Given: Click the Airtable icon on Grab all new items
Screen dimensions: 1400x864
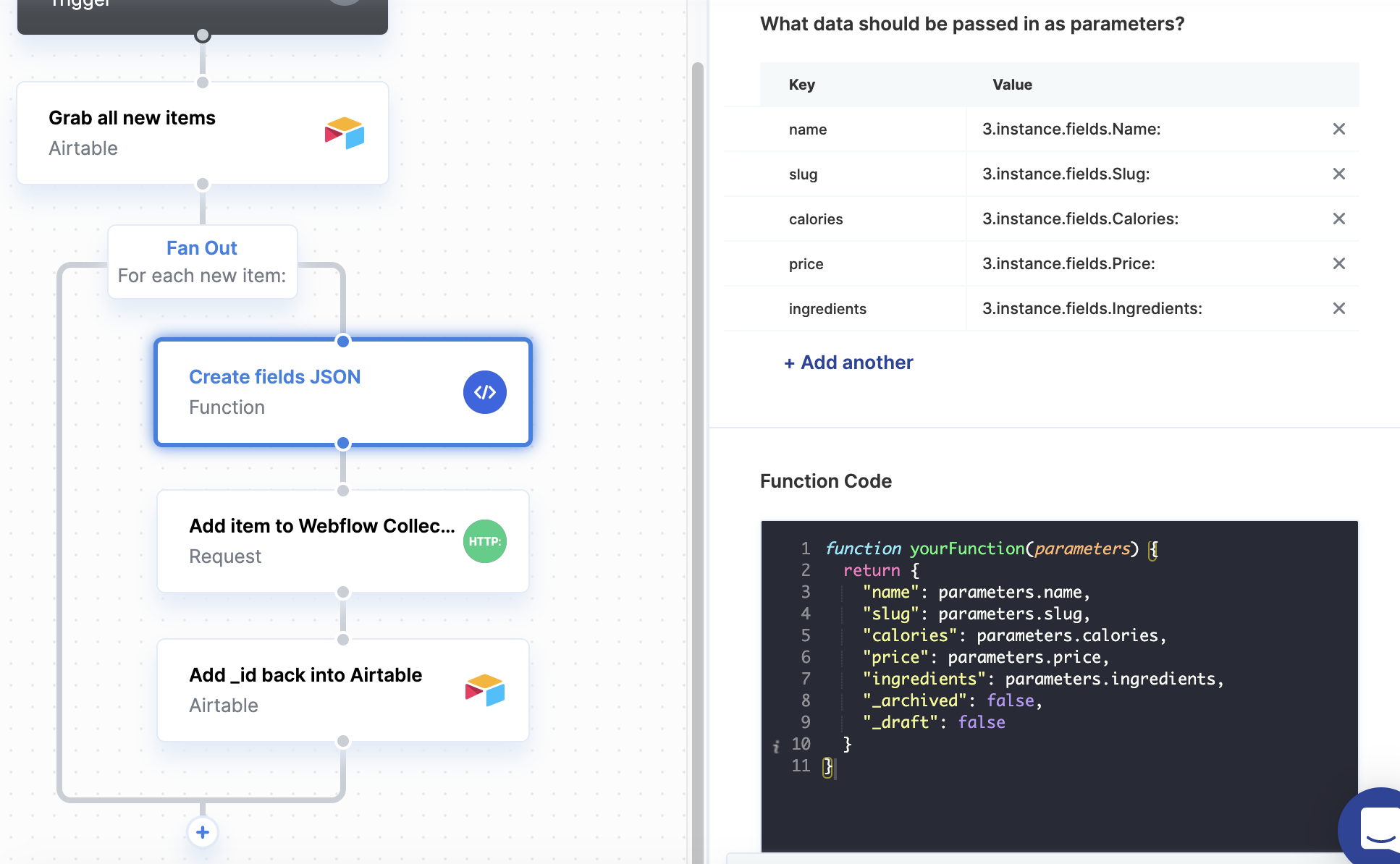Looking at the screenshot, I should point(345,133).
